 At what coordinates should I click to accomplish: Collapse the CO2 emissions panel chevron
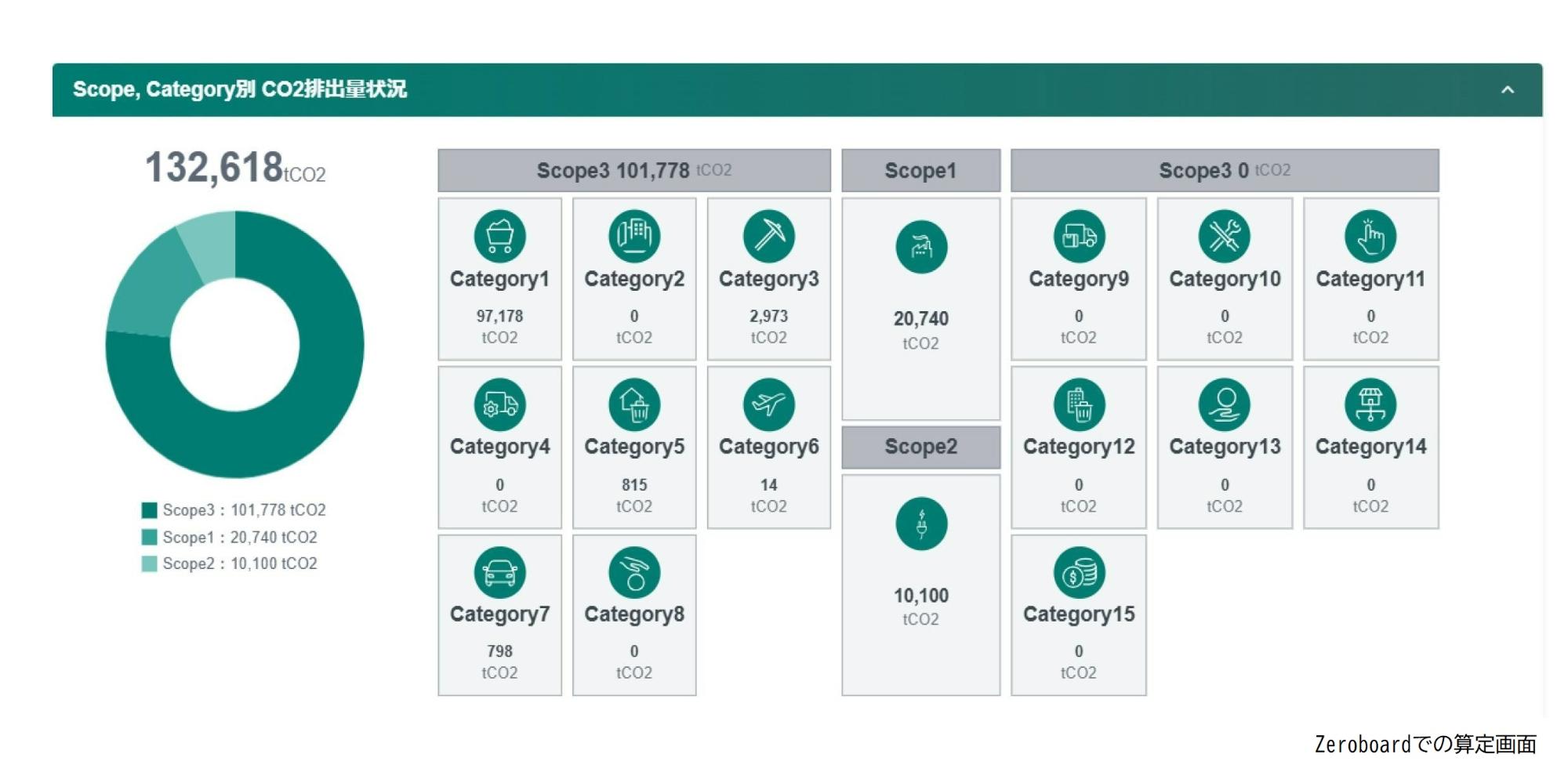pos(1507,90)
